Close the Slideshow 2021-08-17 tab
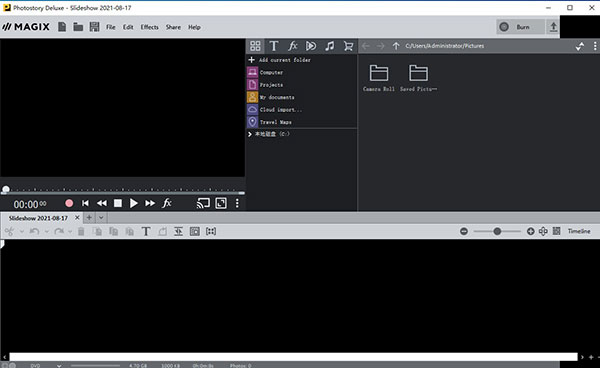This screenshot has height=368, width=600. click(x=77, y=218)
